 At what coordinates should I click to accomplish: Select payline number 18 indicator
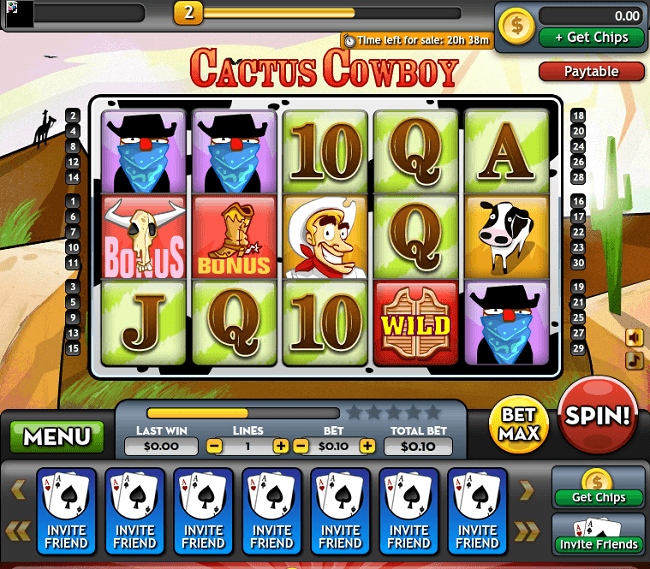click(578, 116)
